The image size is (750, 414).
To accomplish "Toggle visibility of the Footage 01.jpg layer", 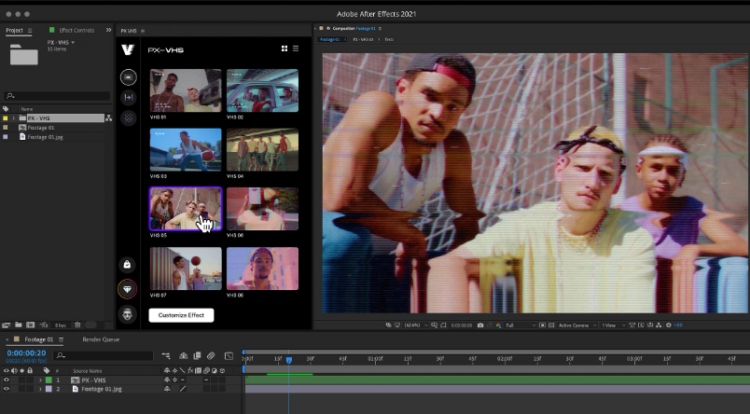I will click(x=6, y=389).
